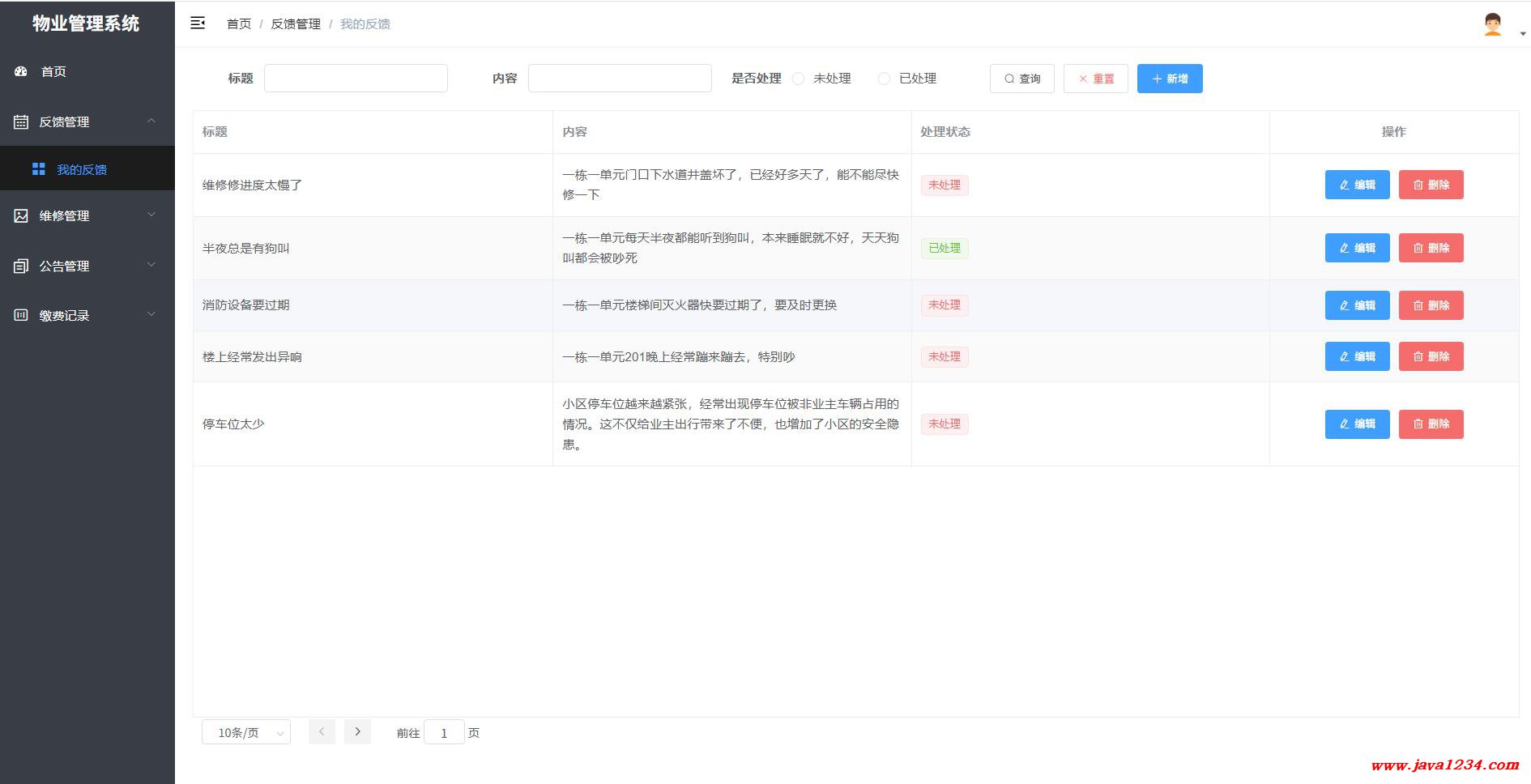Expand the 维修管理 submenu

[x=151, y=215]
